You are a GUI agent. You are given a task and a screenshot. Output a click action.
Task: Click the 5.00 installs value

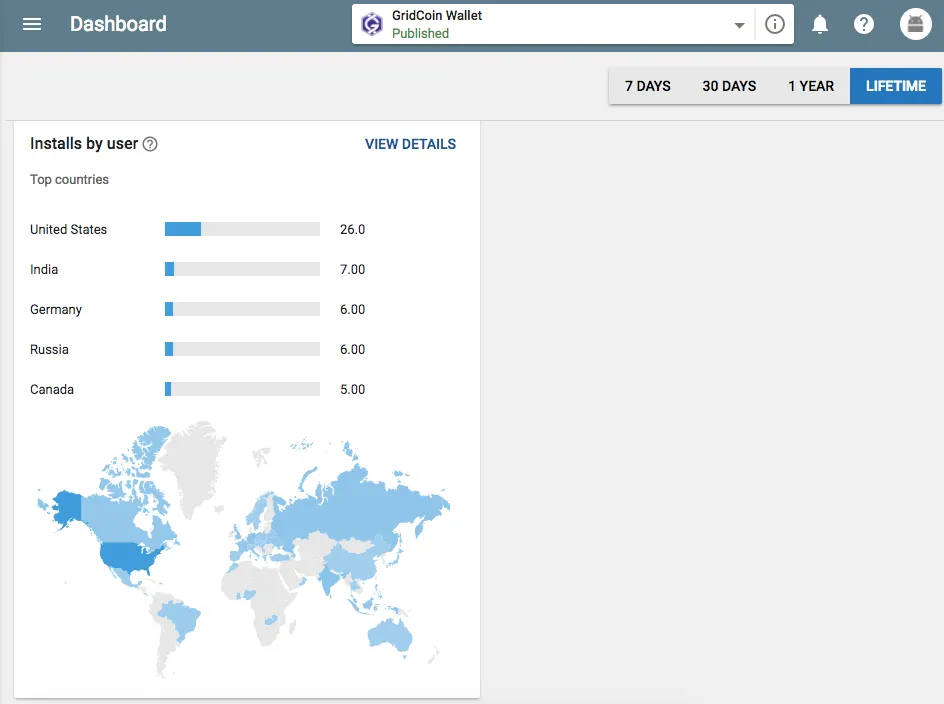tap(352, 390)
